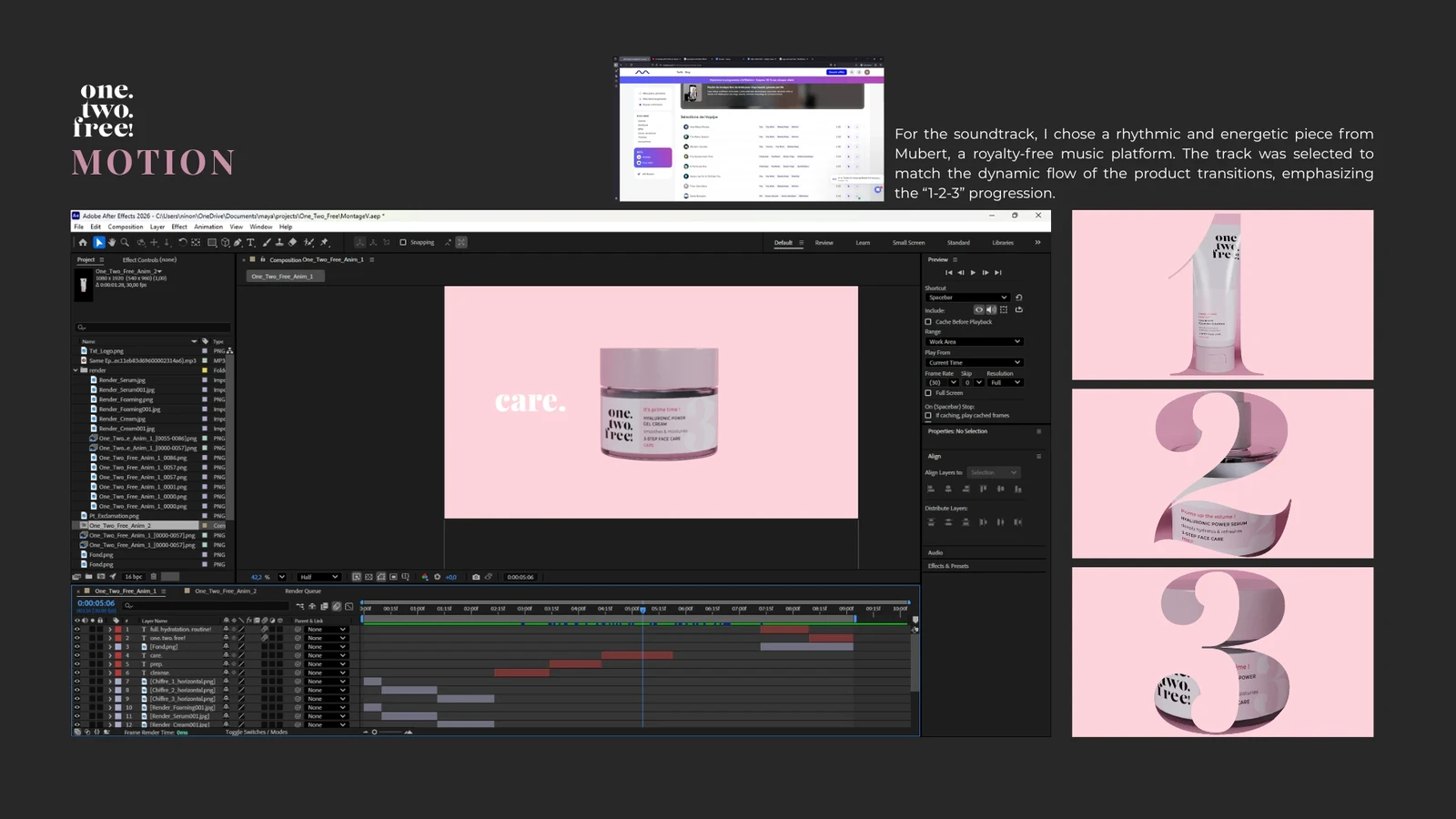The image size is (1456, 819).
Task: Open the Composition menu
Action: pyautogui.click(x=126, y=227)
